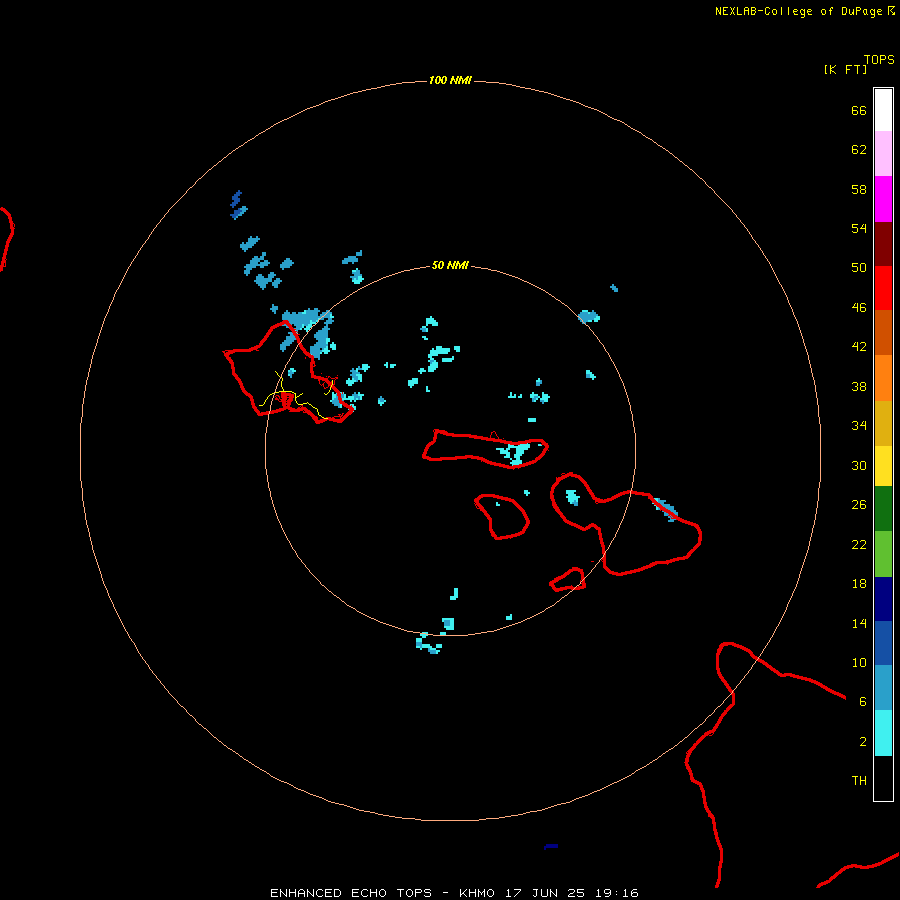Select the bright red legend swatch
The image size is (900, 900).
[x=883, y=288]
